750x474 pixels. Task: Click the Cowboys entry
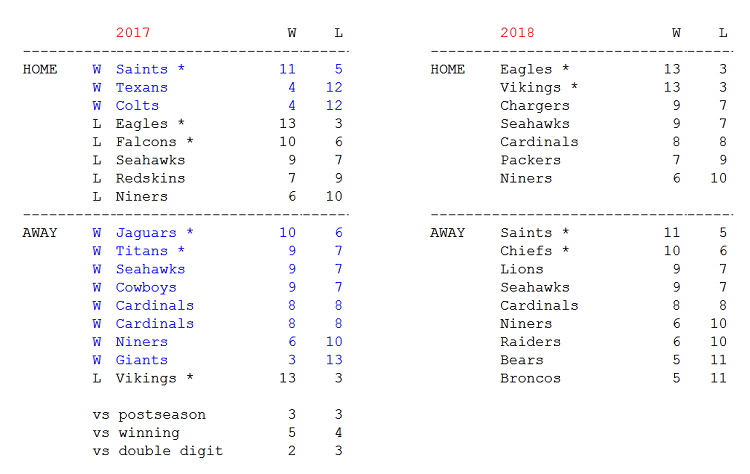[x=146, y=287]
